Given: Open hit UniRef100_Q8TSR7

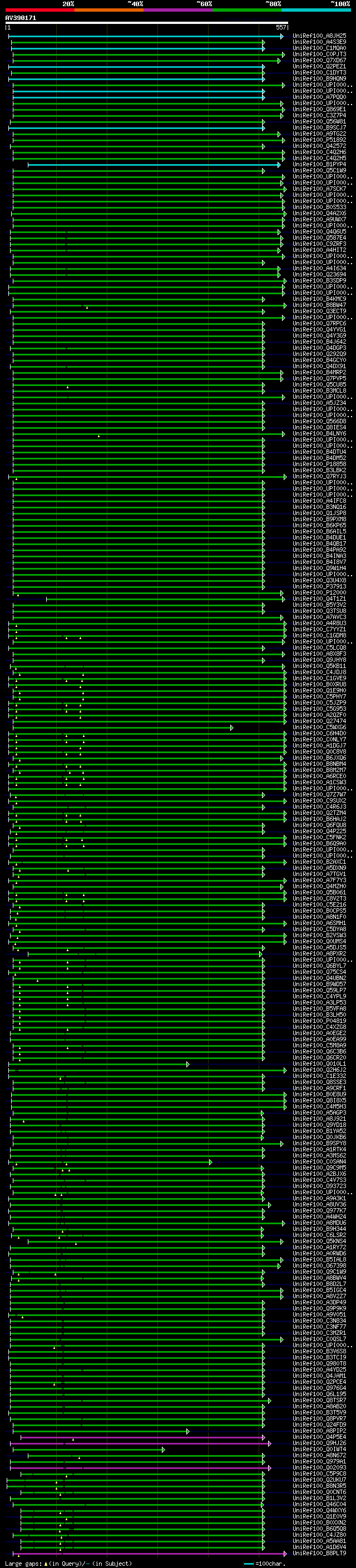Looking at the screenshot, I should click(319, 1400).
